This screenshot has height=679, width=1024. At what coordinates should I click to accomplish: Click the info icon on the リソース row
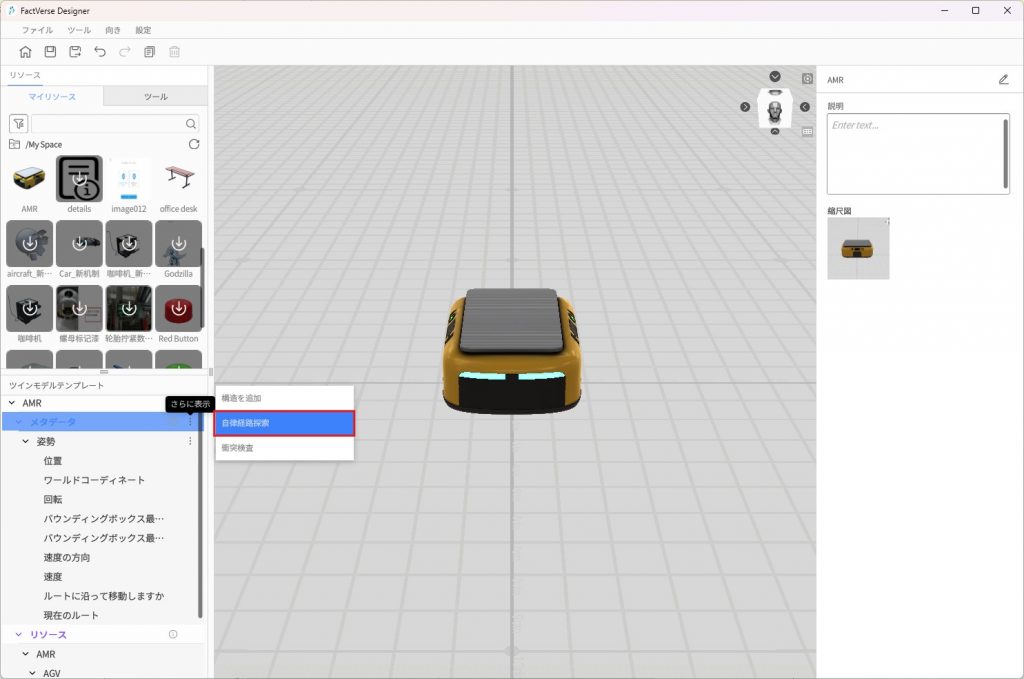[173, 635]
